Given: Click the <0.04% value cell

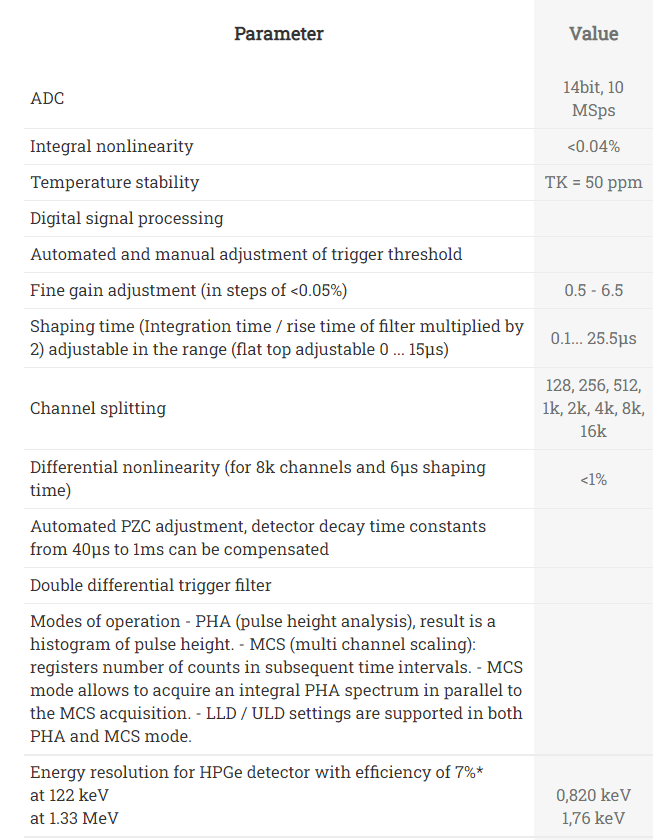Looking at the screenshot, I should [x=594, y=146].
